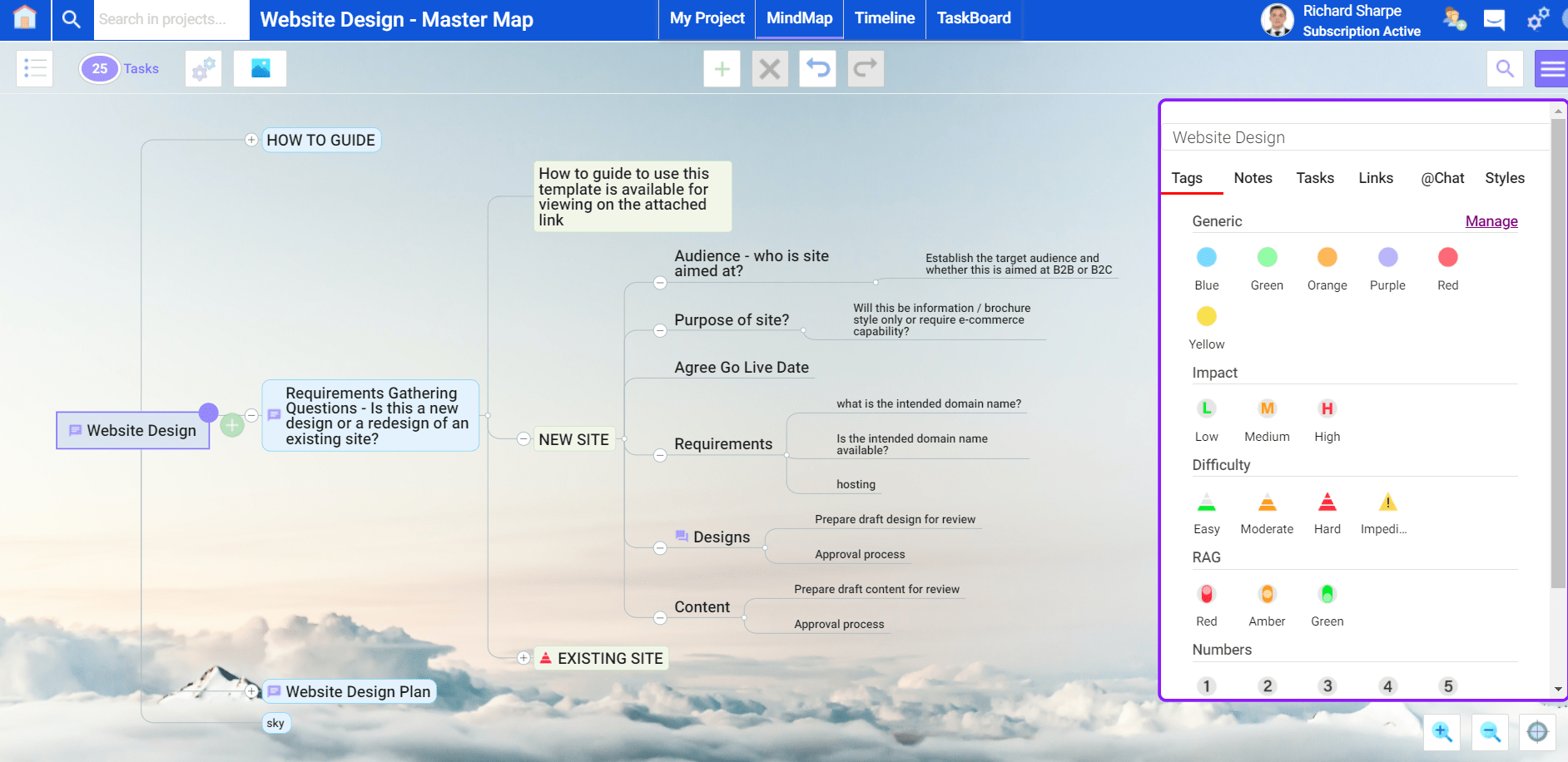1568x762 pixels.
Task: Open the list outline view icon
Action: pos(35,68)
